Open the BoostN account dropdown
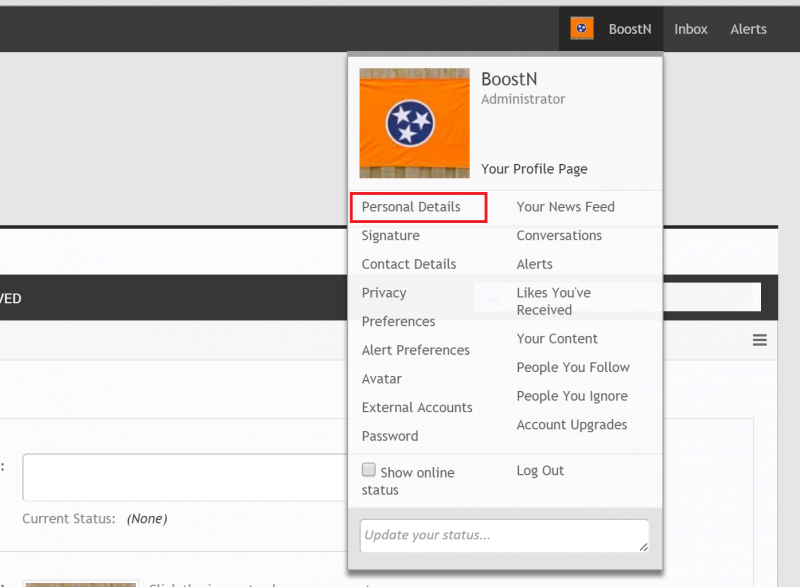The image size is (800, 587). [x=629, y=29]
